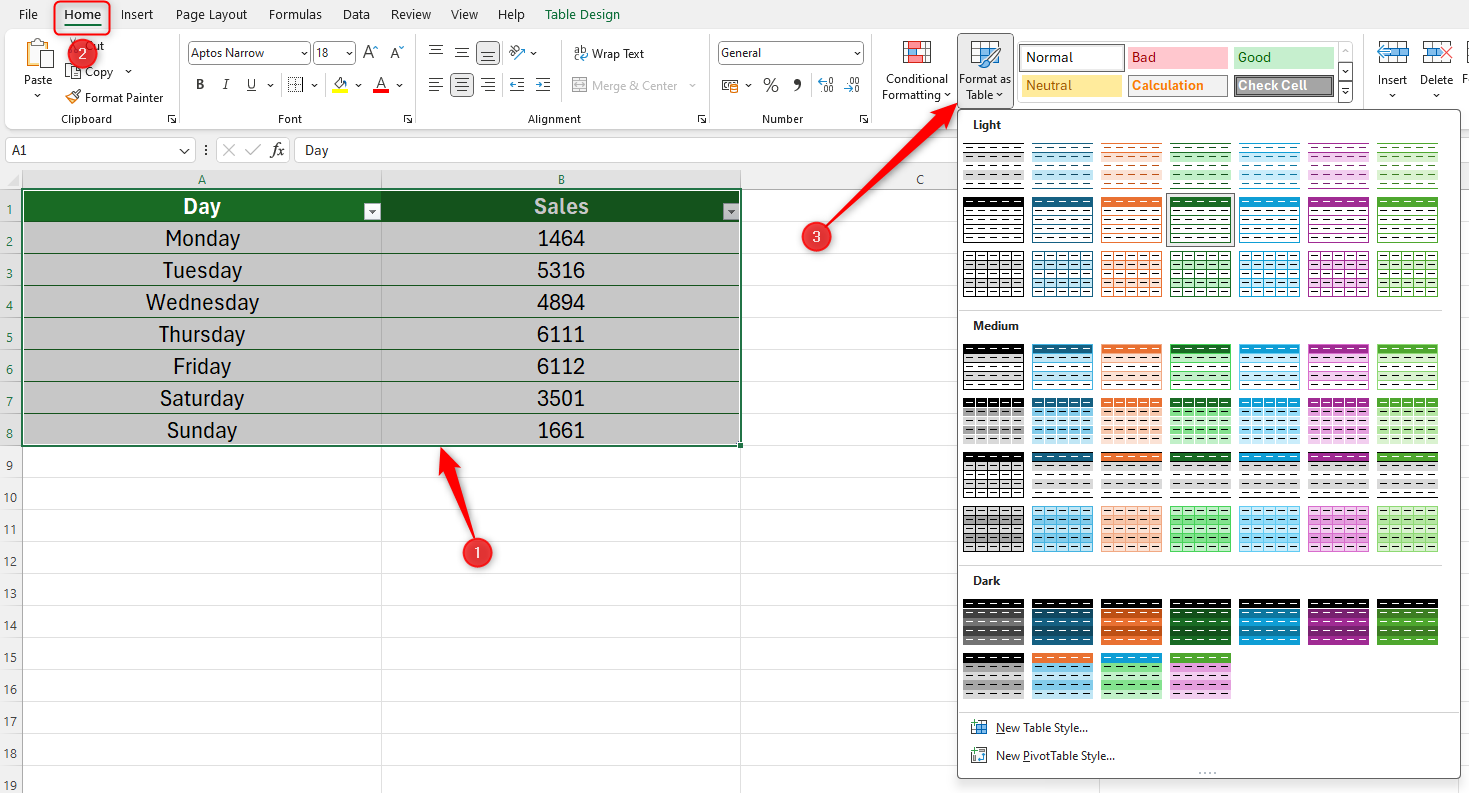The height and width of the screenshot is (793, 1469).
Task: Toggle bold formatting
Action: click(199, 85)
